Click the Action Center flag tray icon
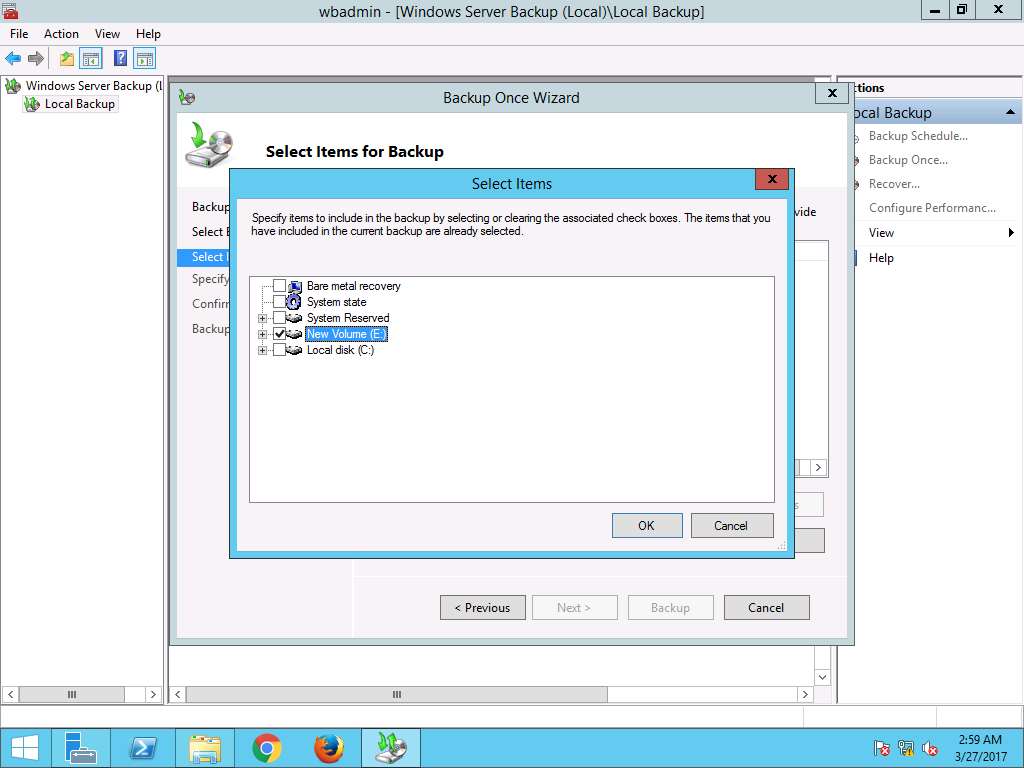The width and height of the screenshot is (1024, 768). (882, 748)
